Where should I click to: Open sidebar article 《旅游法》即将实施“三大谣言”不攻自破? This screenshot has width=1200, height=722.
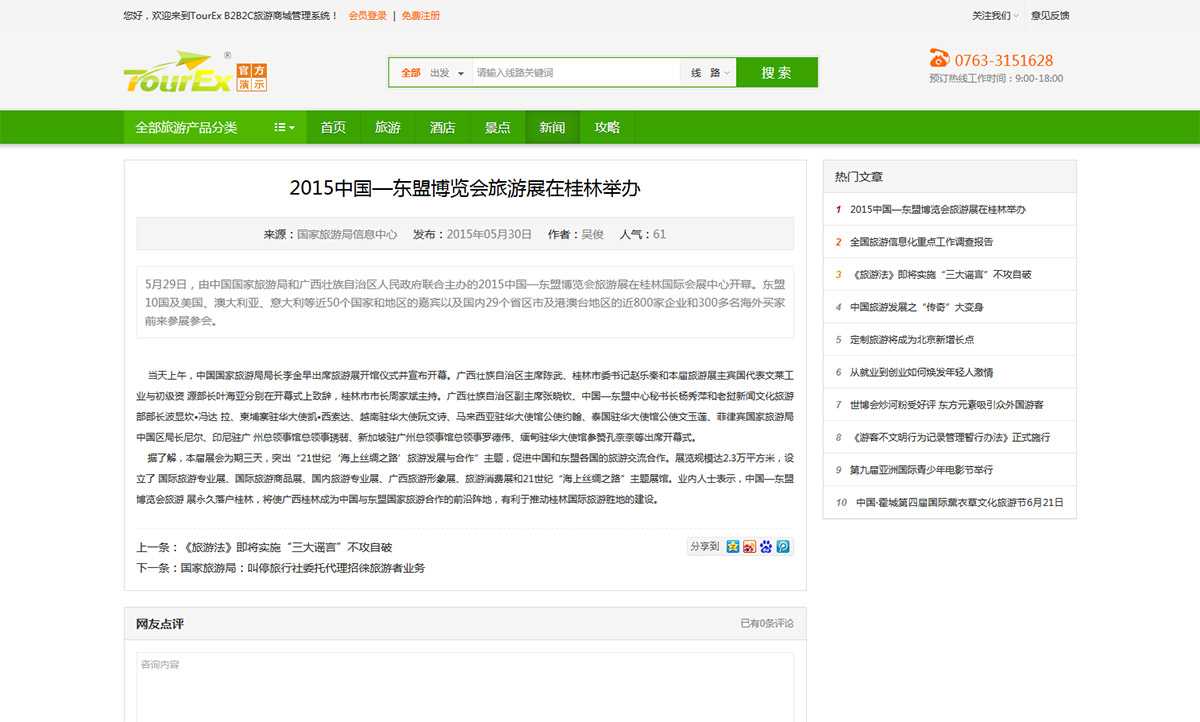[x=941, y=274]
